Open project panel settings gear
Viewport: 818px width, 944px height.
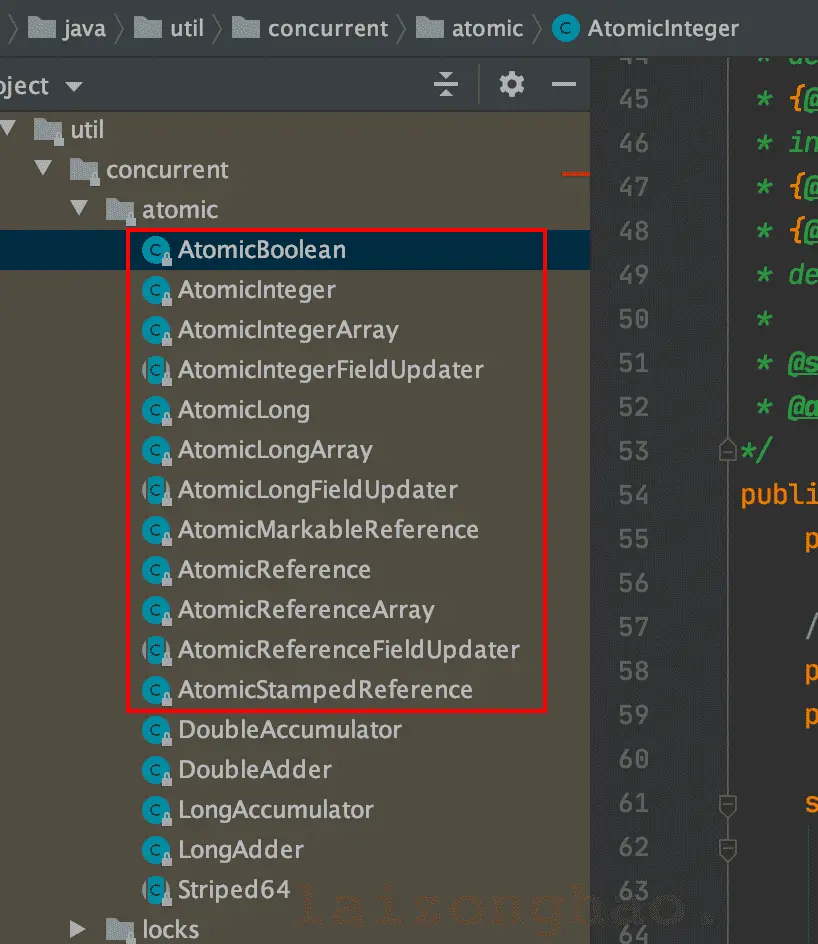tap(512, 84)
